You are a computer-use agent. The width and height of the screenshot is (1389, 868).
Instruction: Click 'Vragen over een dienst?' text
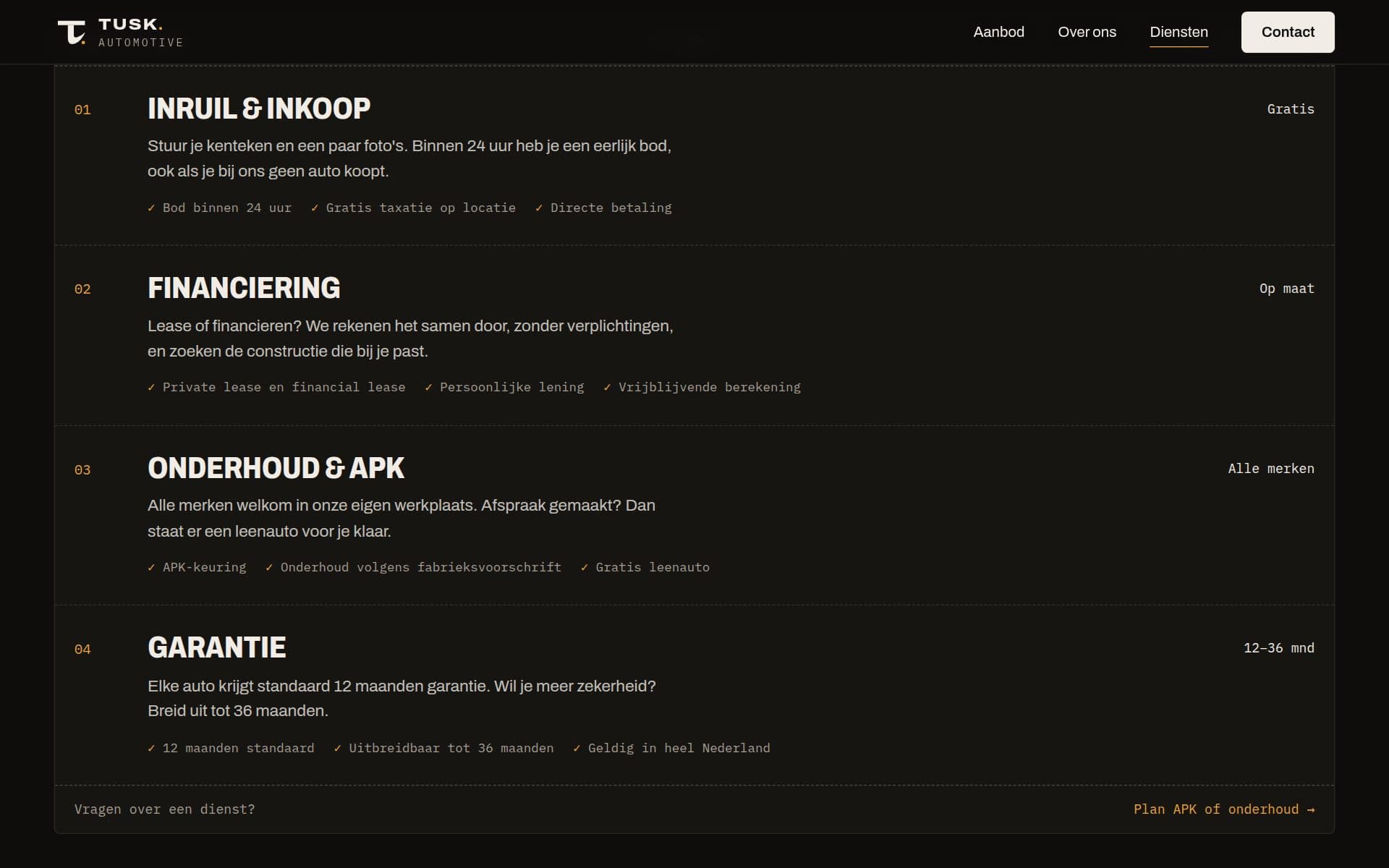tap(164, 809)
